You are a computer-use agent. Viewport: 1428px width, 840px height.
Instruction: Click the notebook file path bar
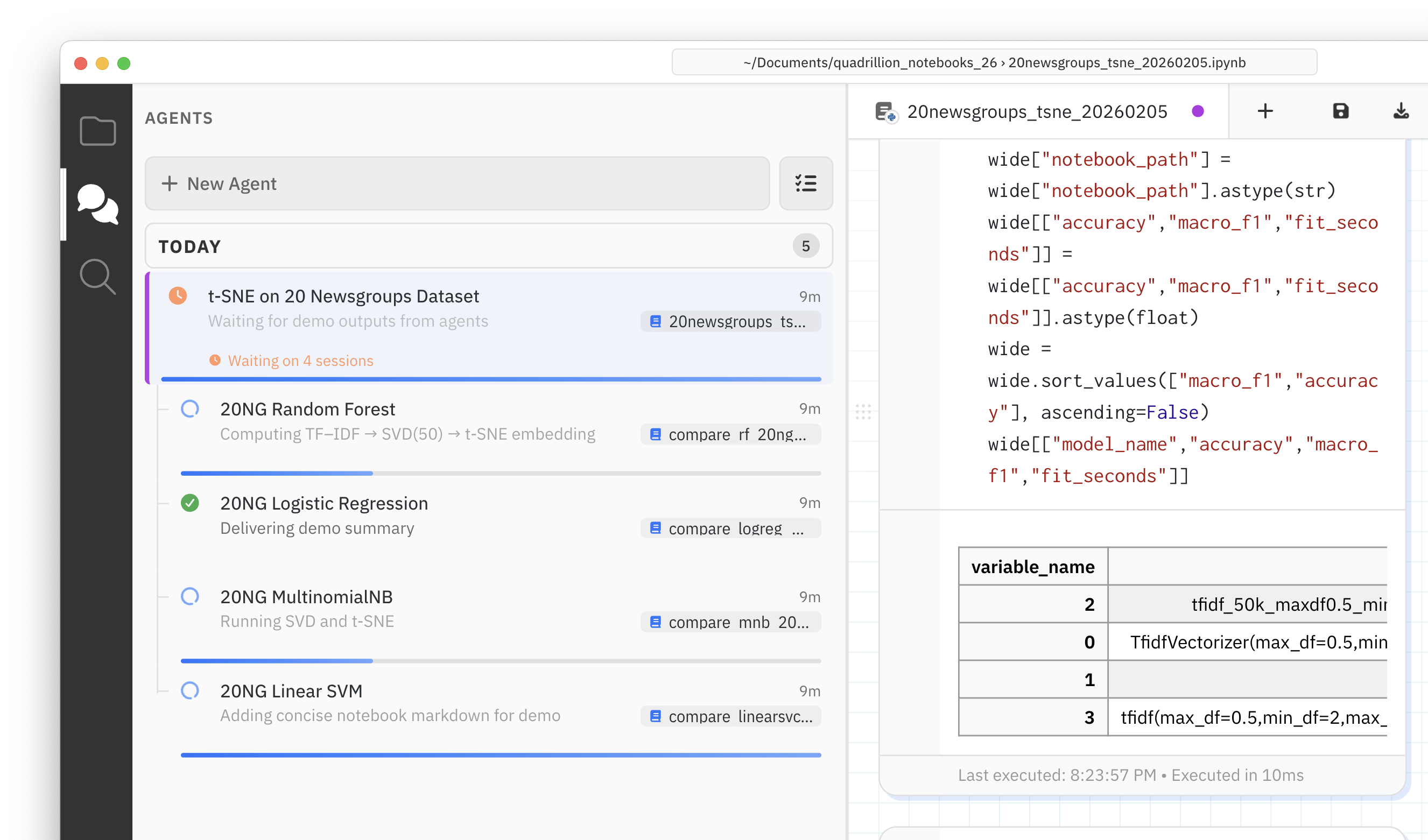coord(994,62)
